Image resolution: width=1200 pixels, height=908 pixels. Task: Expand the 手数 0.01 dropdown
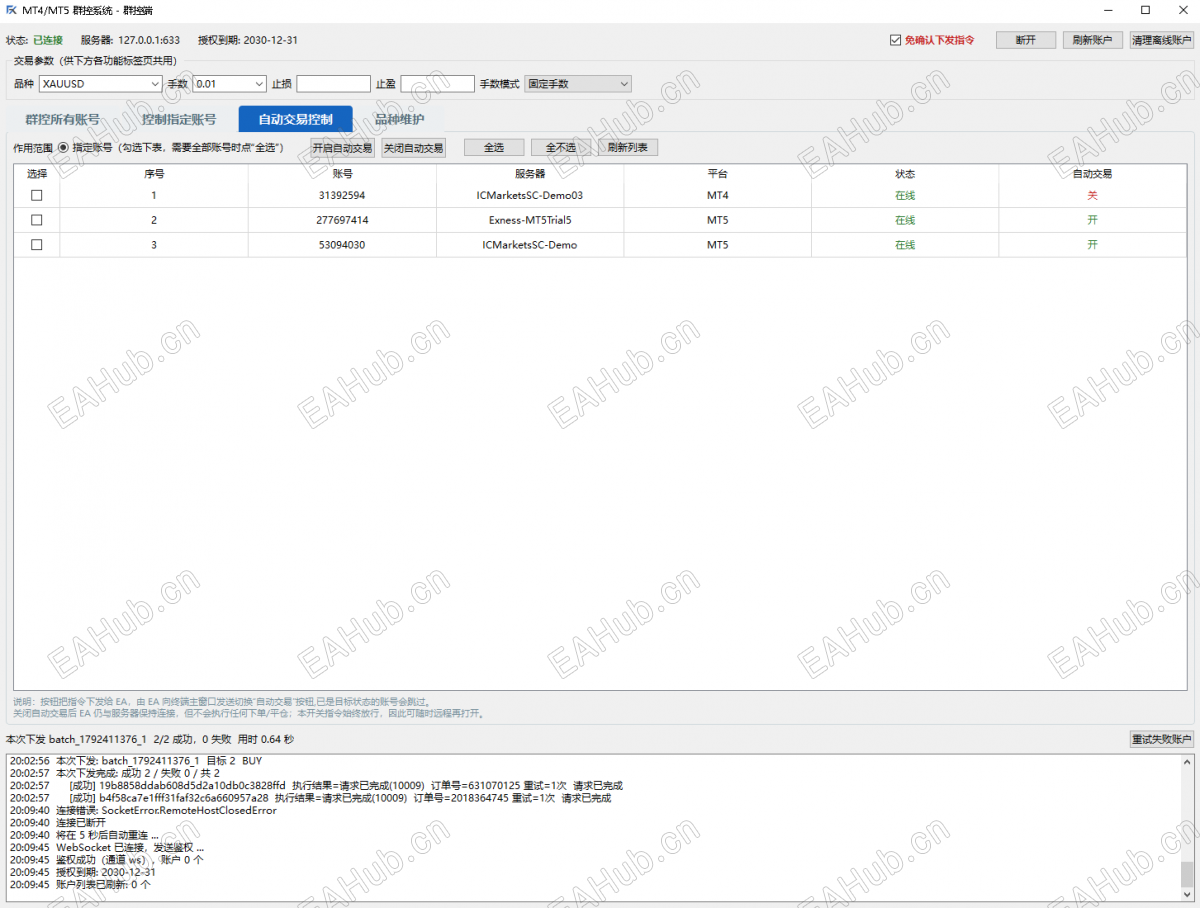[229, 84]
